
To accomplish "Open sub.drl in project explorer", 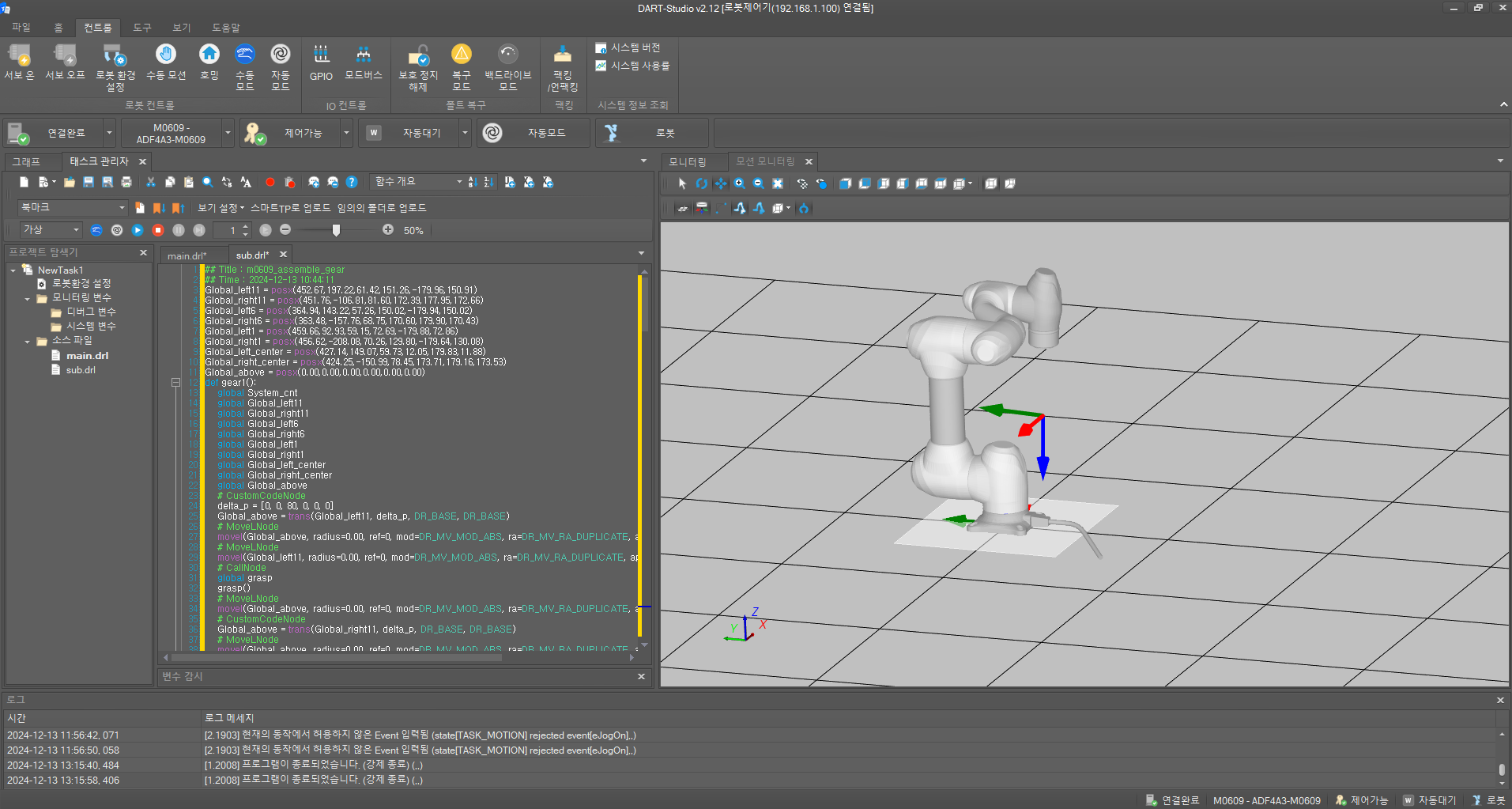I will coord(81,370).
